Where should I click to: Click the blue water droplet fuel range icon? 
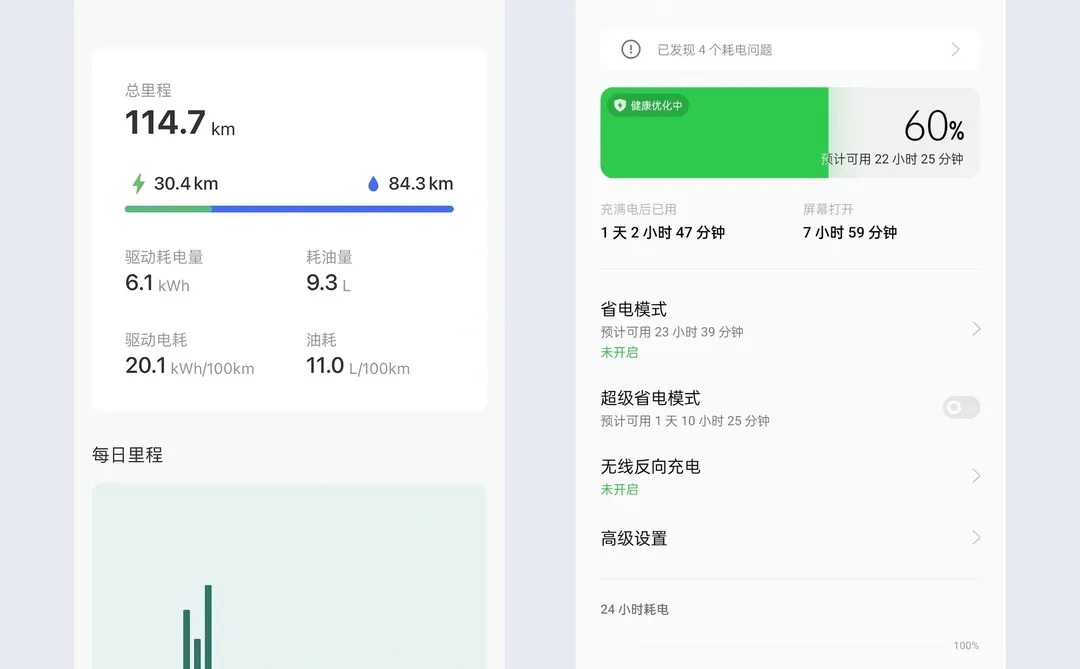coord(373,184)
